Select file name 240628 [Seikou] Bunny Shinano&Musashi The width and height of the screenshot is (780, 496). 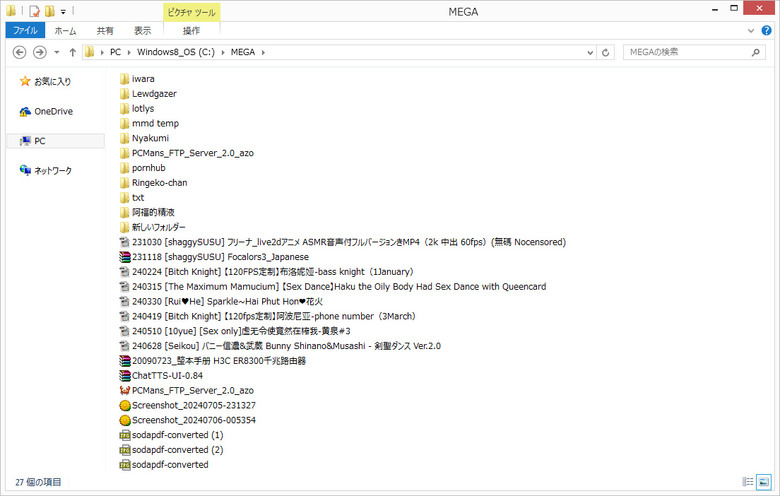[286, 346]
